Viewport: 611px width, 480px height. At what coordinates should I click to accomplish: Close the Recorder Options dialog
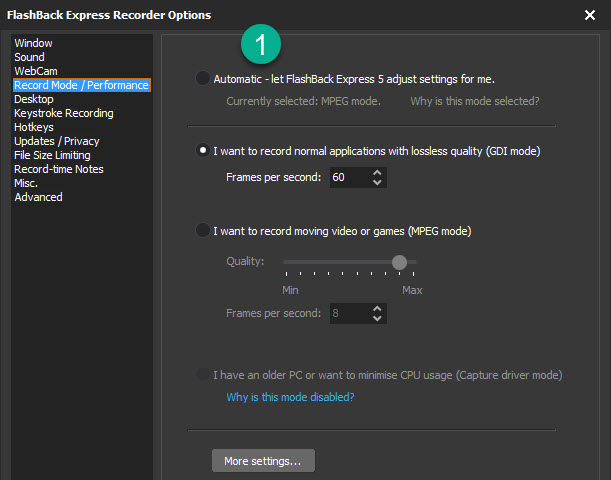click(589, 15)
